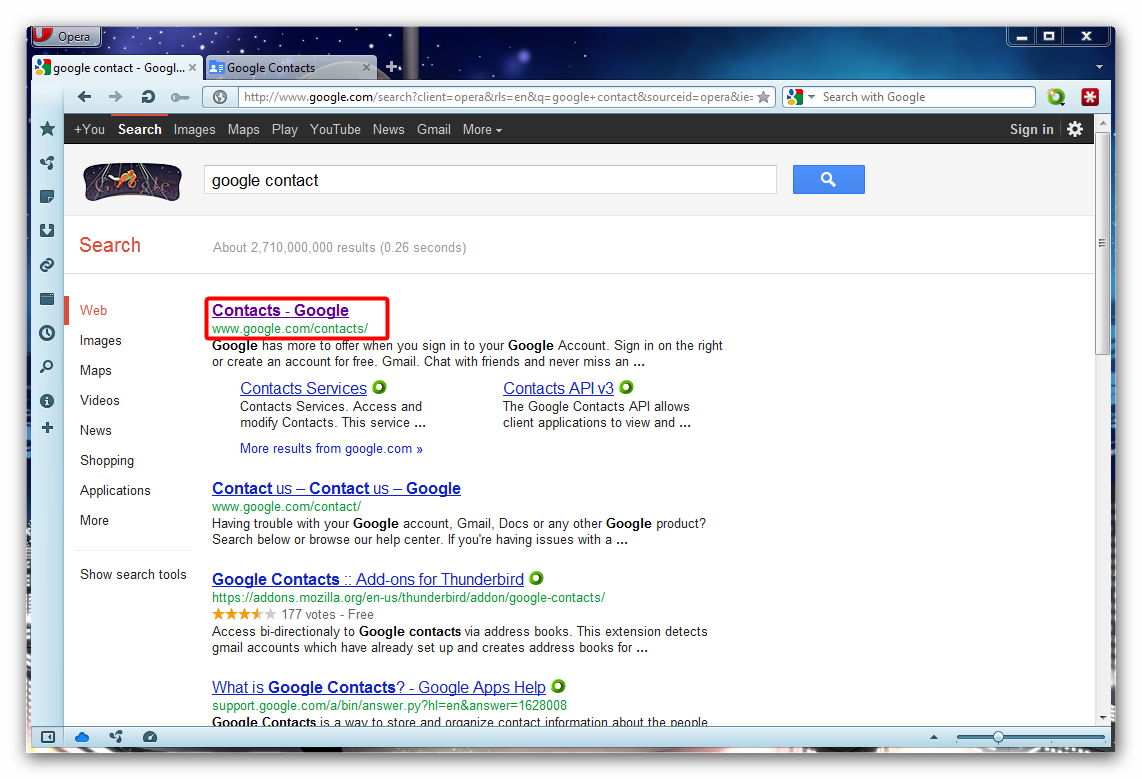Bookmark page with address bar star
The height and width of the screenshot is (779, 1142).
(763, 97)
